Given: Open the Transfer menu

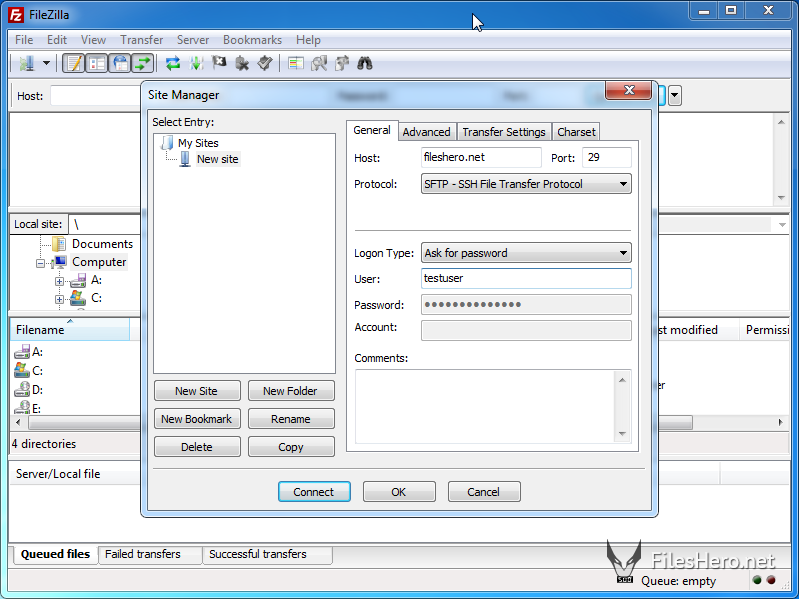Looking at the screenshot, I should point(142,40).
